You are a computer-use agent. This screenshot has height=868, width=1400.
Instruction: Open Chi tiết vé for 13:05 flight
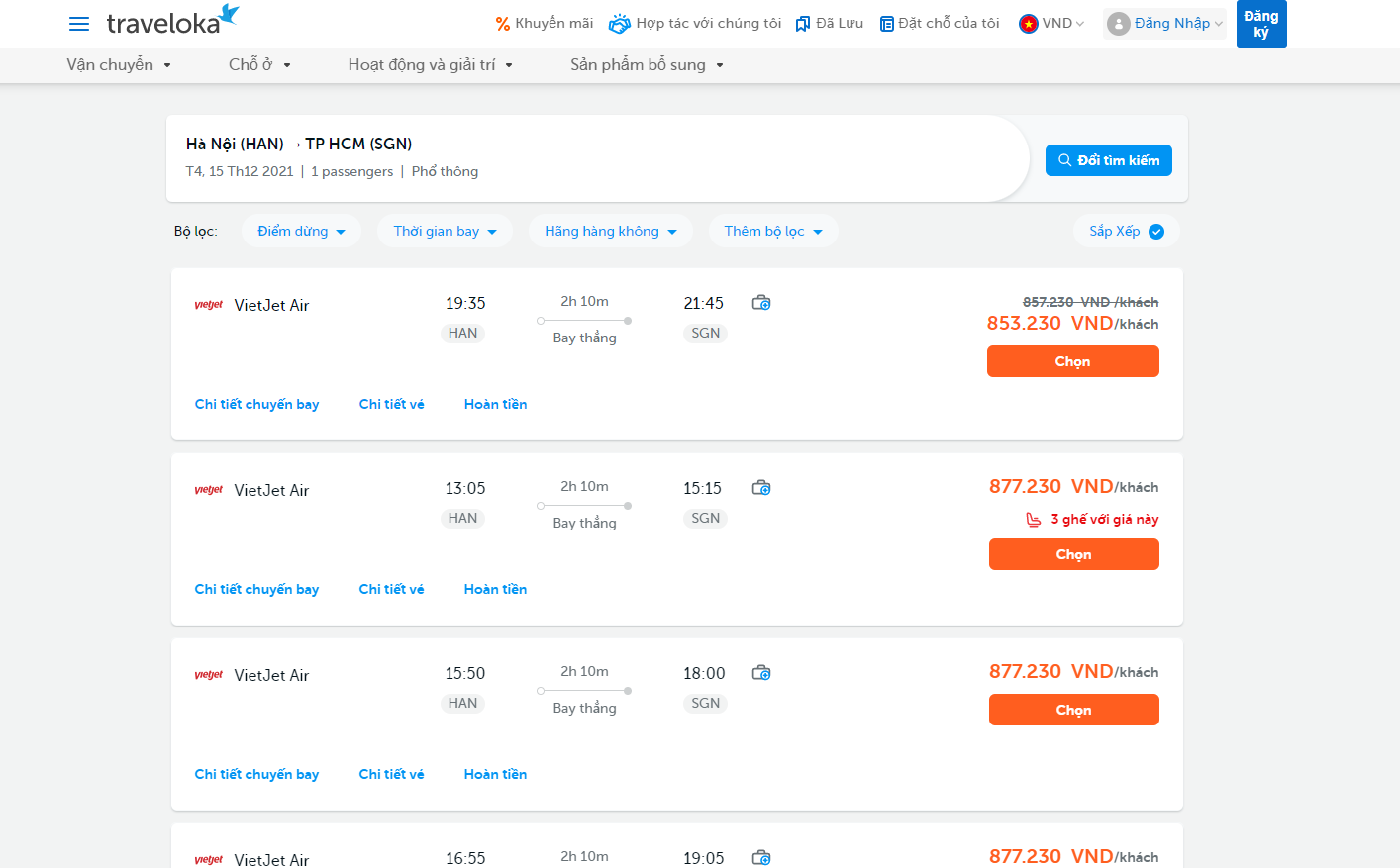point(391,590)
